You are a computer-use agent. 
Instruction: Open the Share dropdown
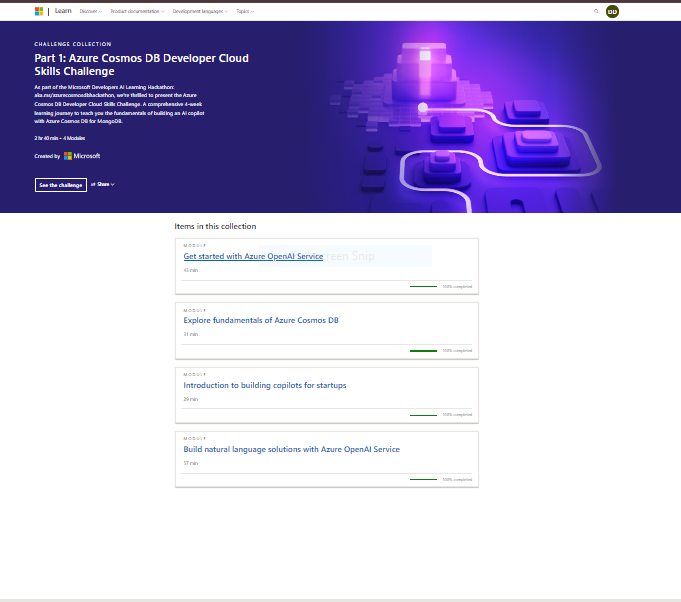pos(103,184)
